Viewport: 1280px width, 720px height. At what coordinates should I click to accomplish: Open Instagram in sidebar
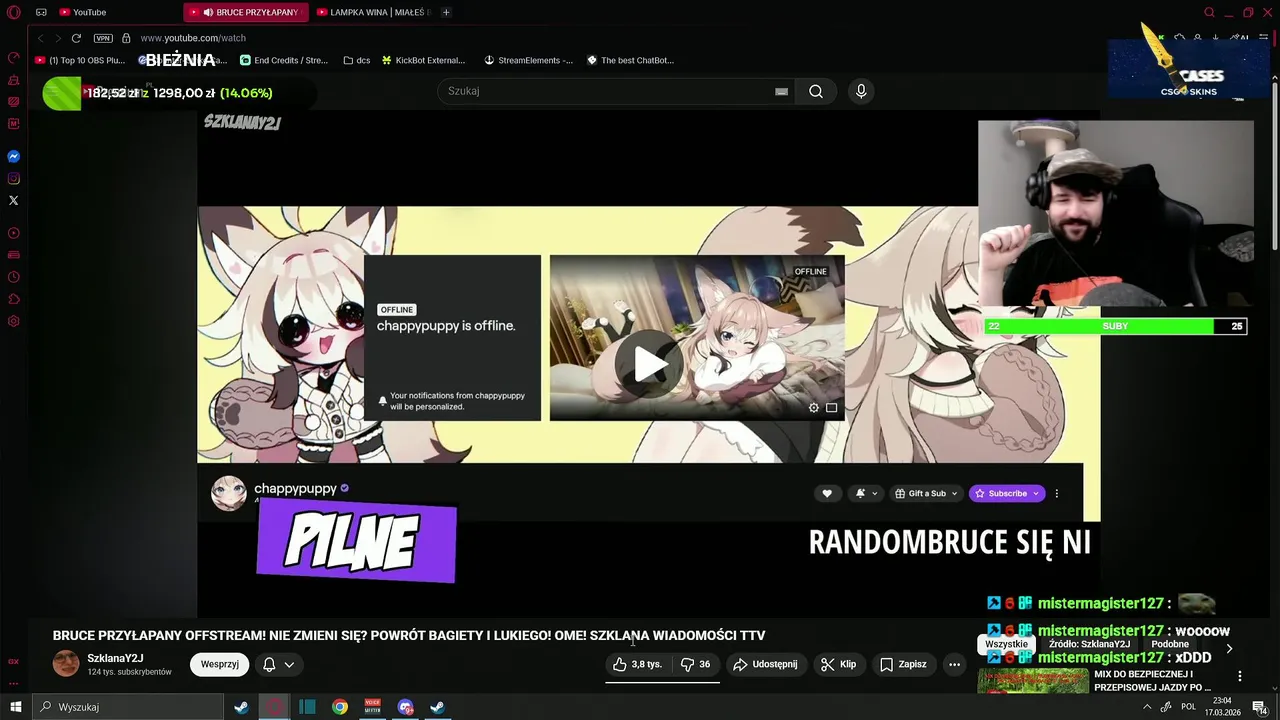coord(14,179)
